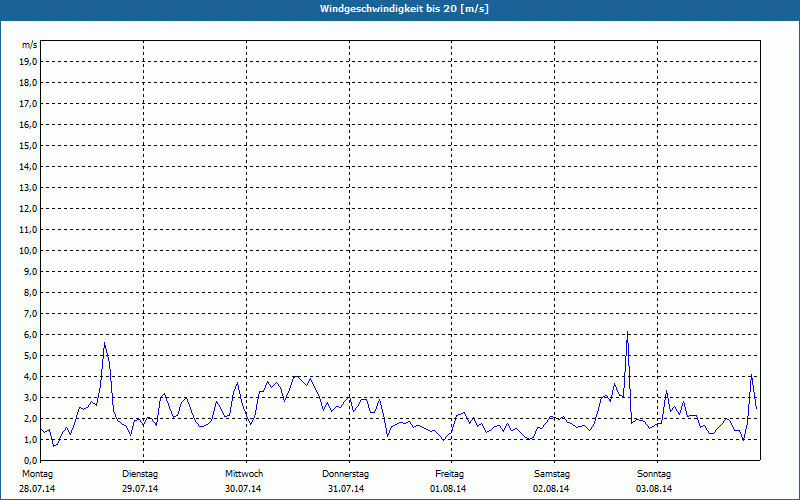The width and height of the screenshot is (800, 500).
Task: Click the 5,0 axis value
Action: point(29,355)
